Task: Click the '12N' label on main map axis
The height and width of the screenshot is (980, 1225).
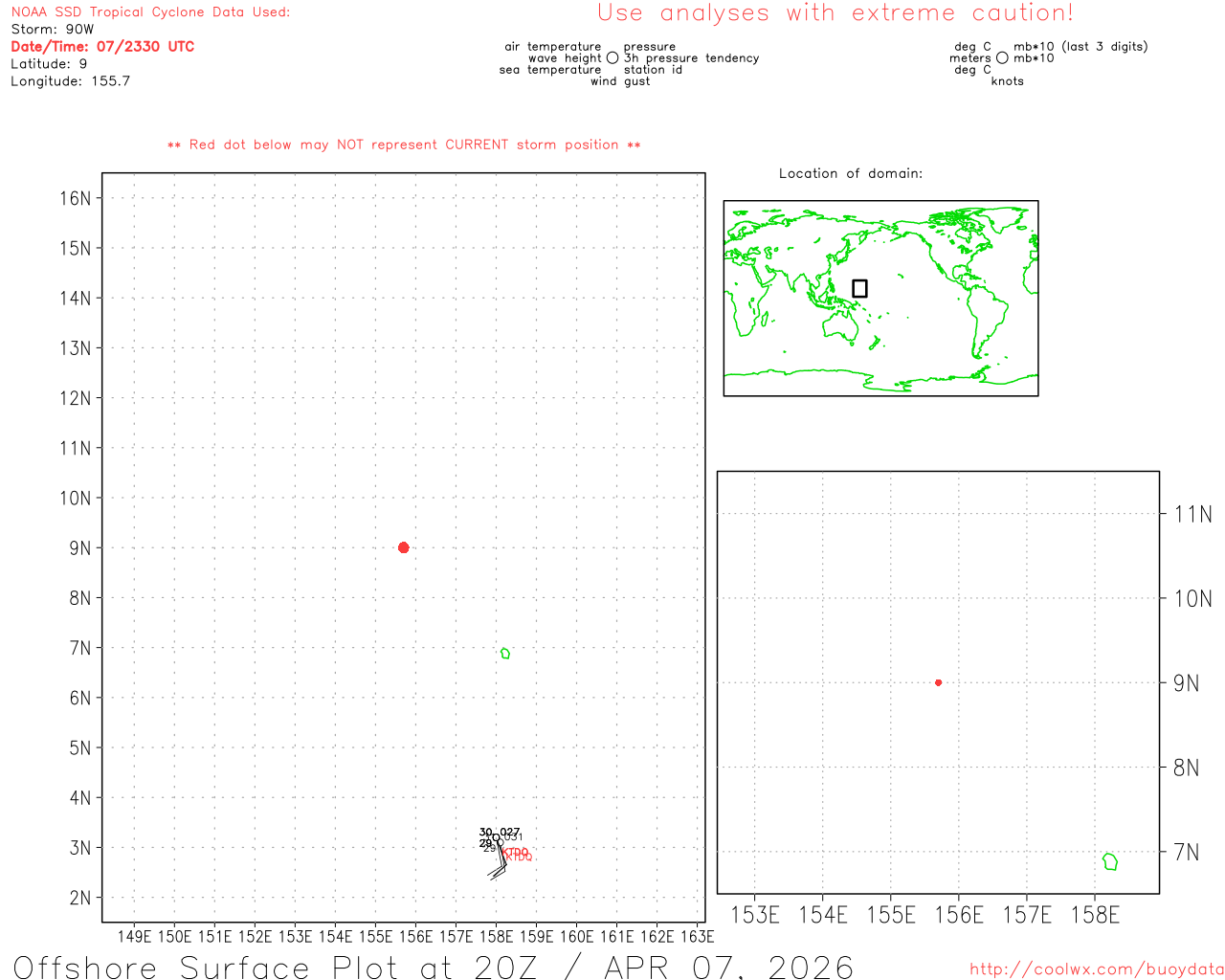Action: tap(76, 398)
